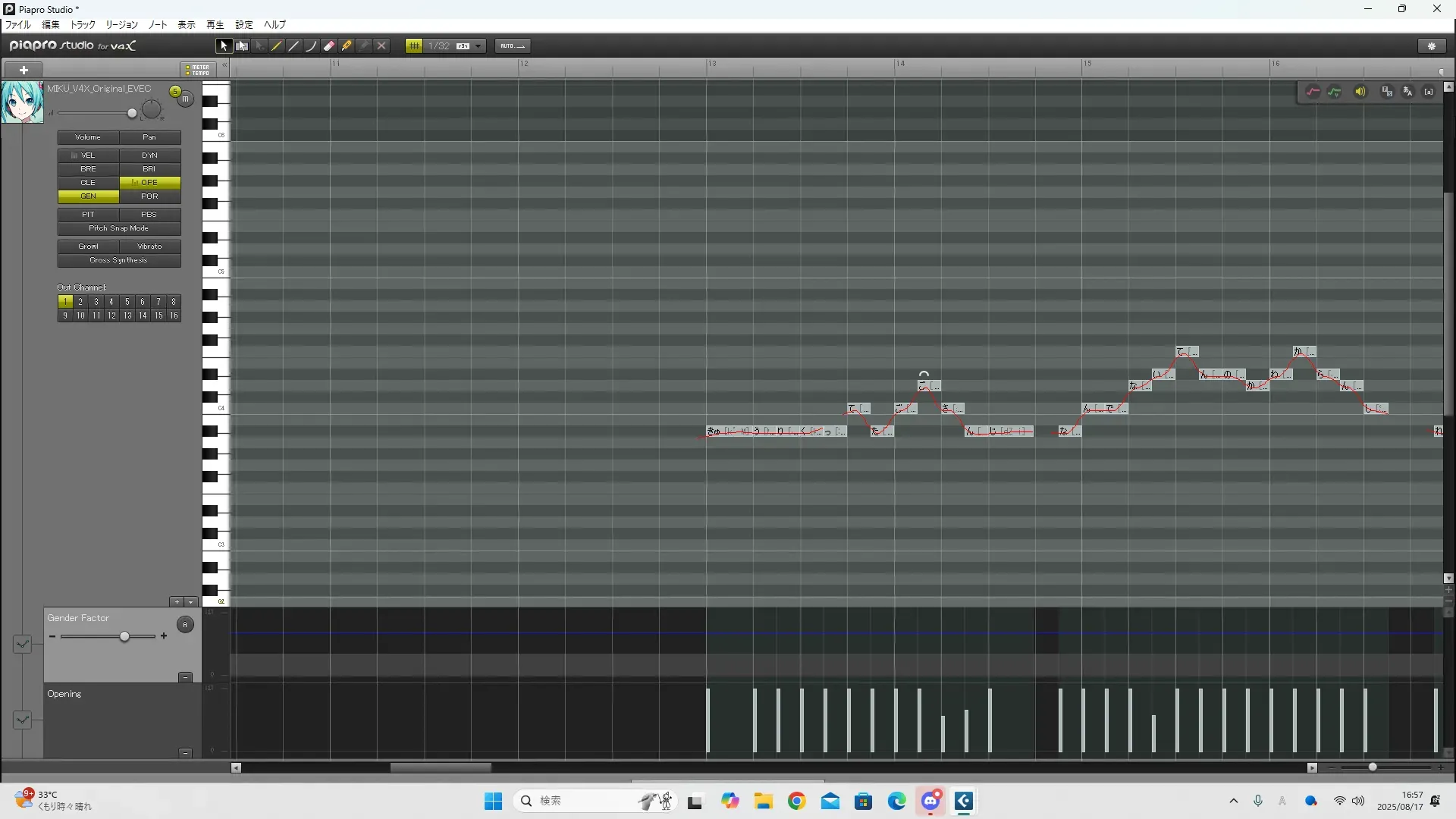Open the トラック menu
Screen dimensions: 1456x819
click(83, 25)
